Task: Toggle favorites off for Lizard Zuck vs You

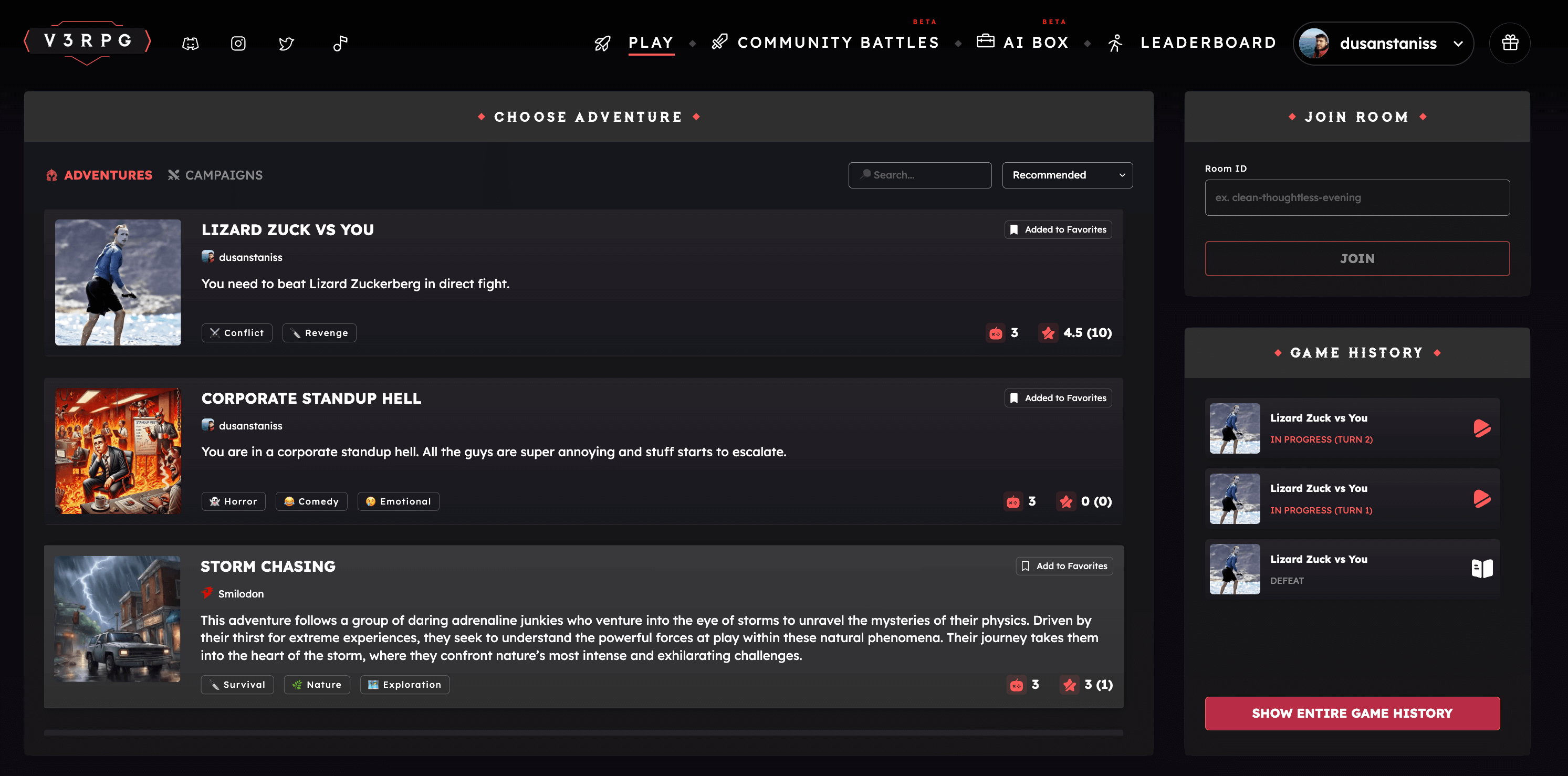Action: [1058, 229]
